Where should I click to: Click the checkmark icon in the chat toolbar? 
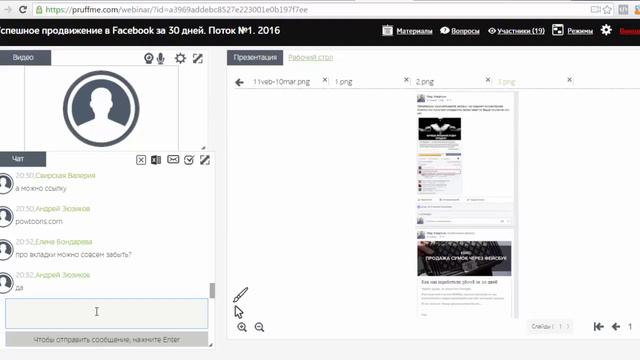point(189,160)
